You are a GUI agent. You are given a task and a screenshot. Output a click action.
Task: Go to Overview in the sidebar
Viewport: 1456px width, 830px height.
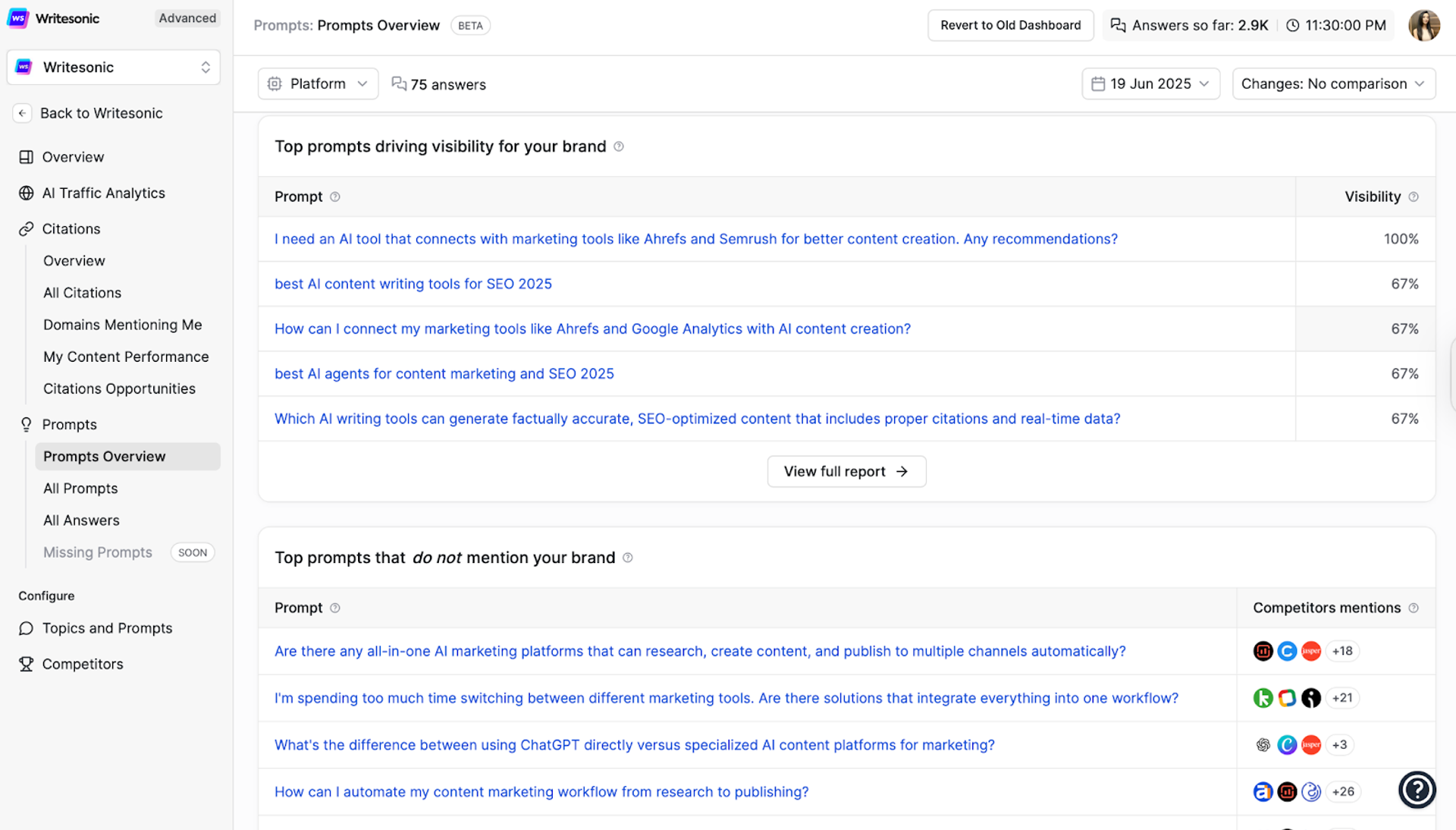click(73, 157)
